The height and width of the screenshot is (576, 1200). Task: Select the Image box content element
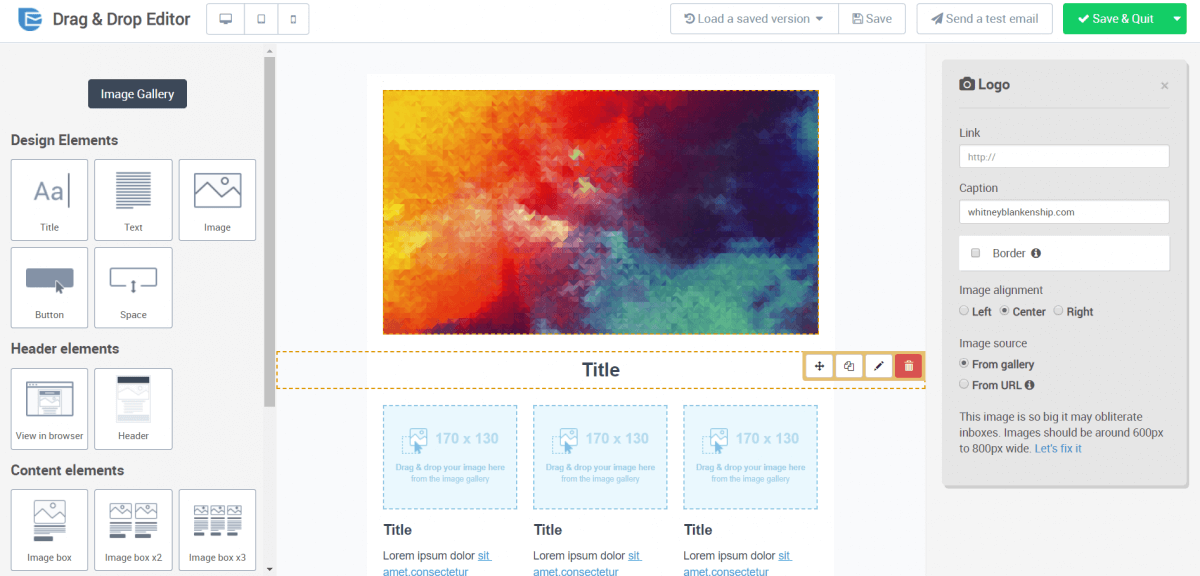point(49,530)
